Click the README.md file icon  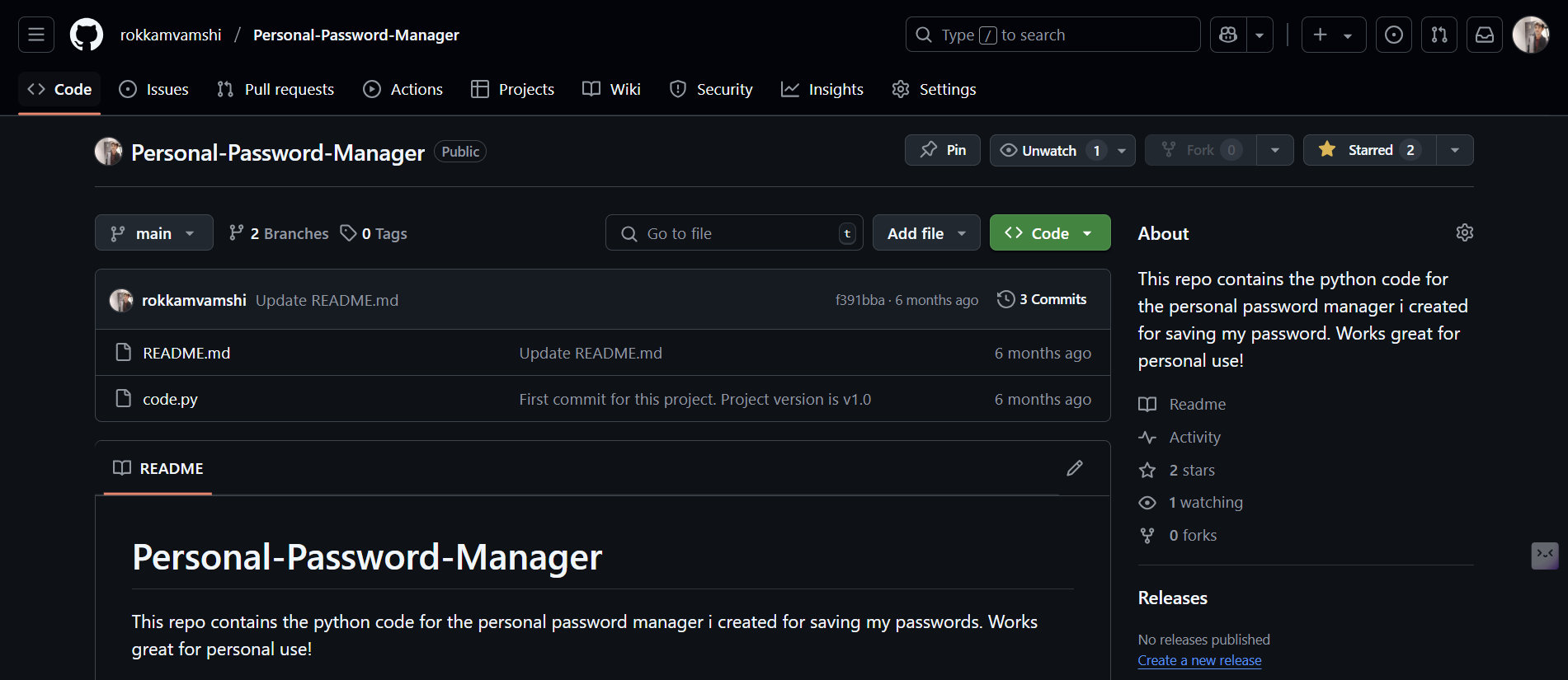click(124, 353)
